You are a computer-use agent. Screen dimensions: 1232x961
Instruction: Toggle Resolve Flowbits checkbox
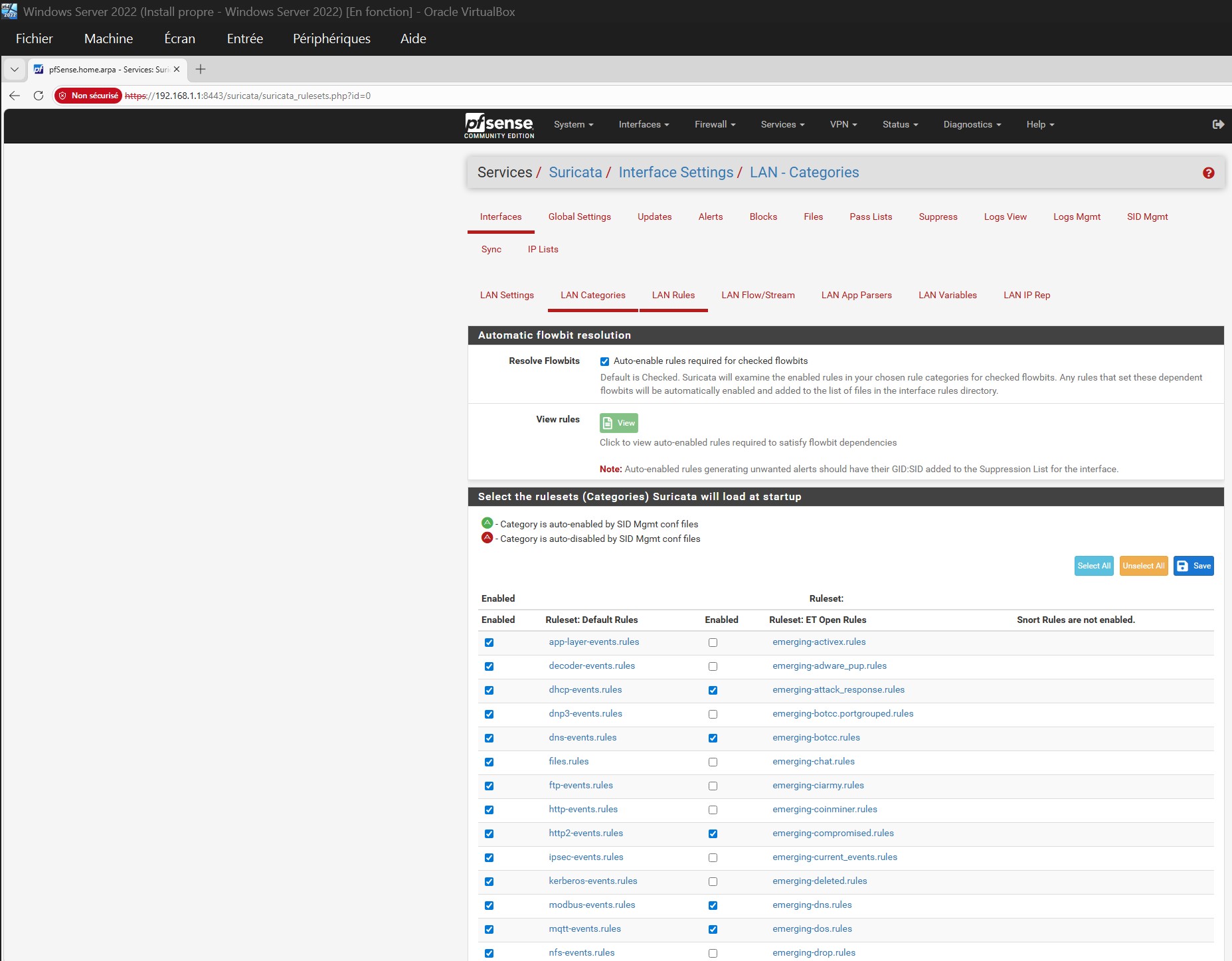click(x=604, y=361)
